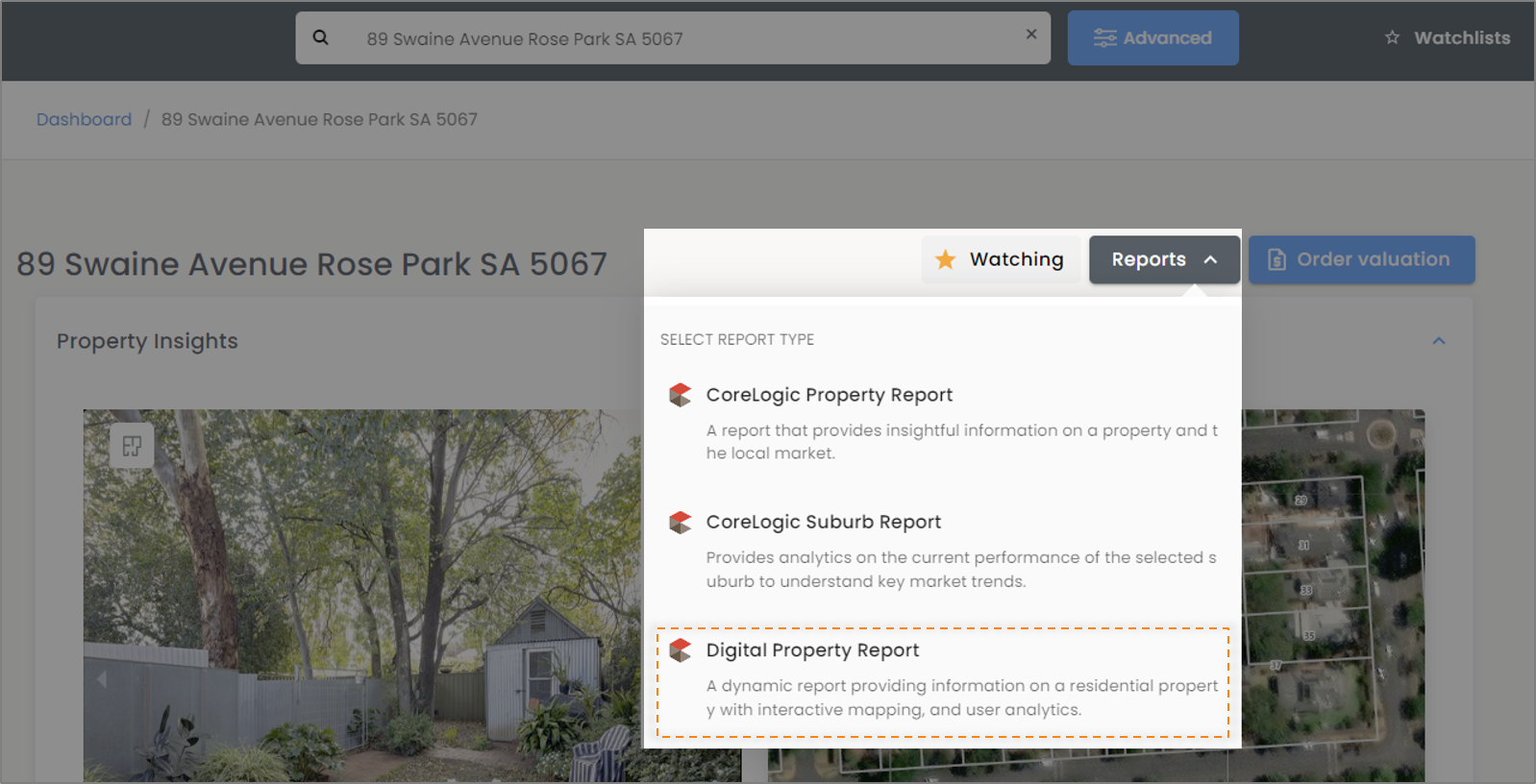The image size is (1536, 784).
Task: Click the Digital Property Report logo icon
Action: [681, 650]
